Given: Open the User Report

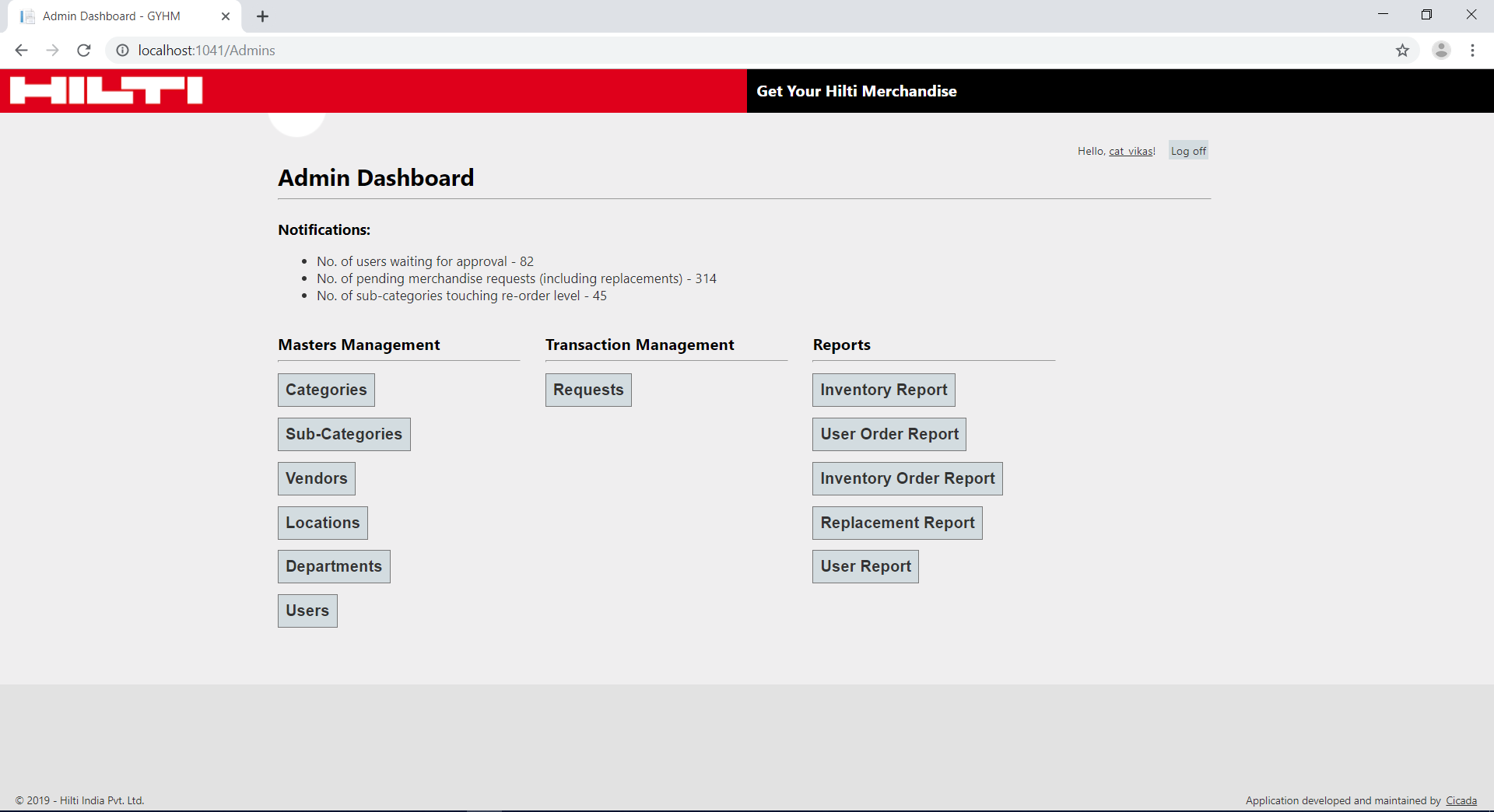Looking at the screenshot, I should click(865, 566).
